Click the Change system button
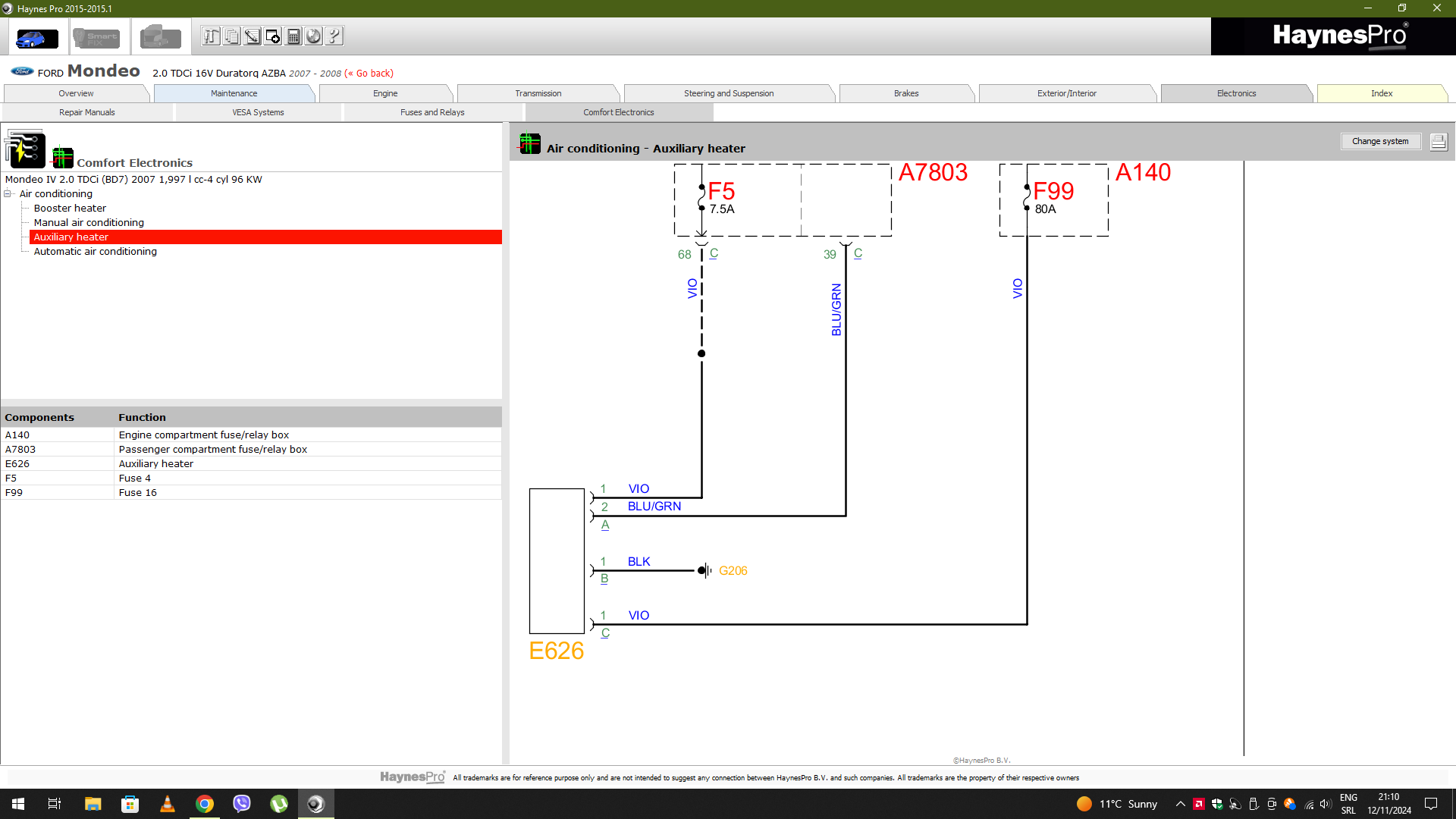 coord(1380,141)
